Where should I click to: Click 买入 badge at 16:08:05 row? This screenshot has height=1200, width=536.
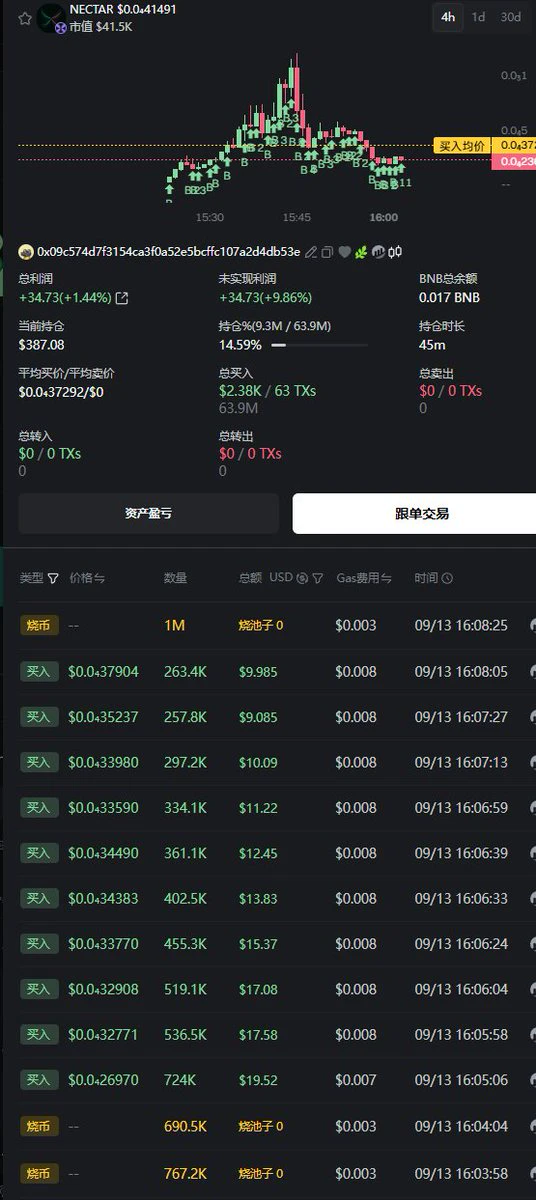click(x=37, y=672)
